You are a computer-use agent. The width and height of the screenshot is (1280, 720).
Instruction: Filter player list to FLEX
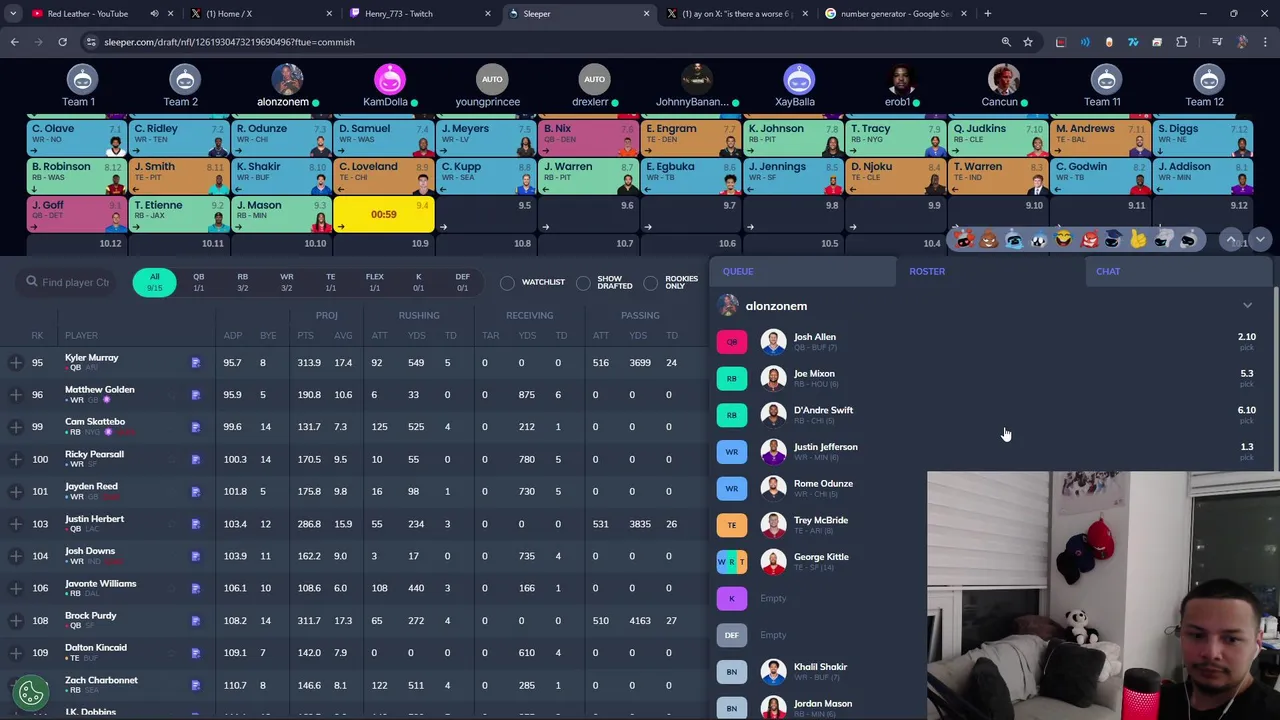pyautogui.click(x=374, y=282)
